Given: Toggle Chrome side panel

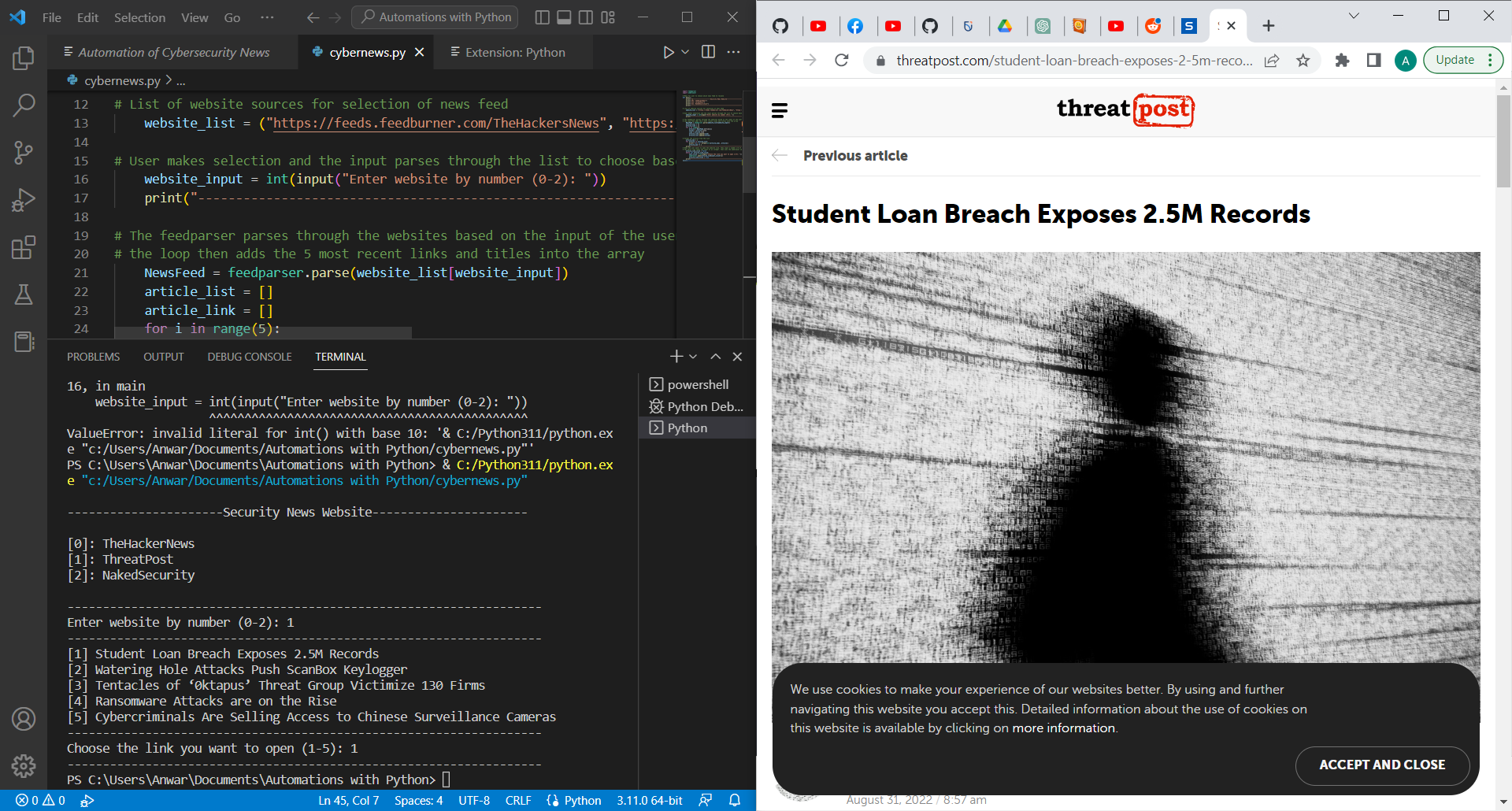Looking at the screenshot, I should [1374, 60].
